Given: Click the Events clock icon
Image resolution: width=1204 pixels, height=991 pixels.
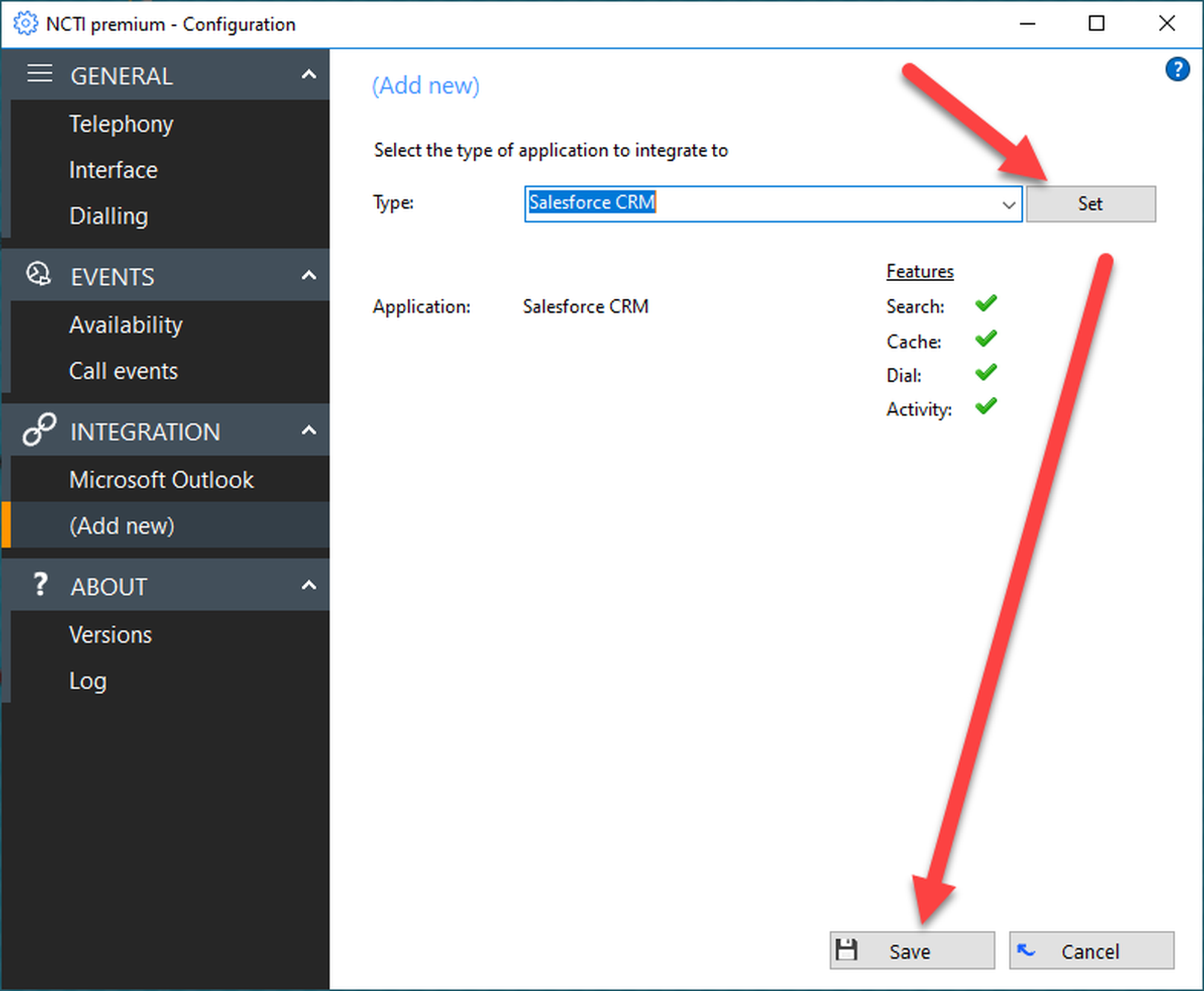Looking at the screenshot, I should pyautogui.click(x=39, y=274).
